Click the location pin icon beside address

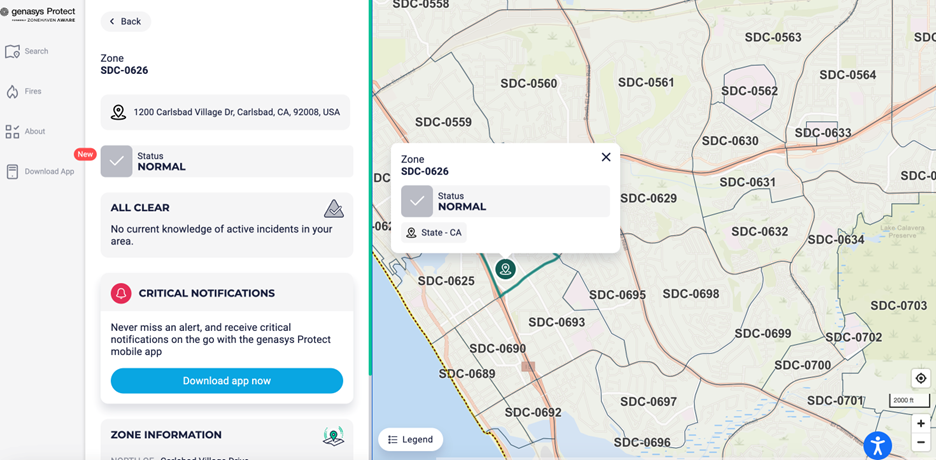pyautogui.click(x=118, y=113)
